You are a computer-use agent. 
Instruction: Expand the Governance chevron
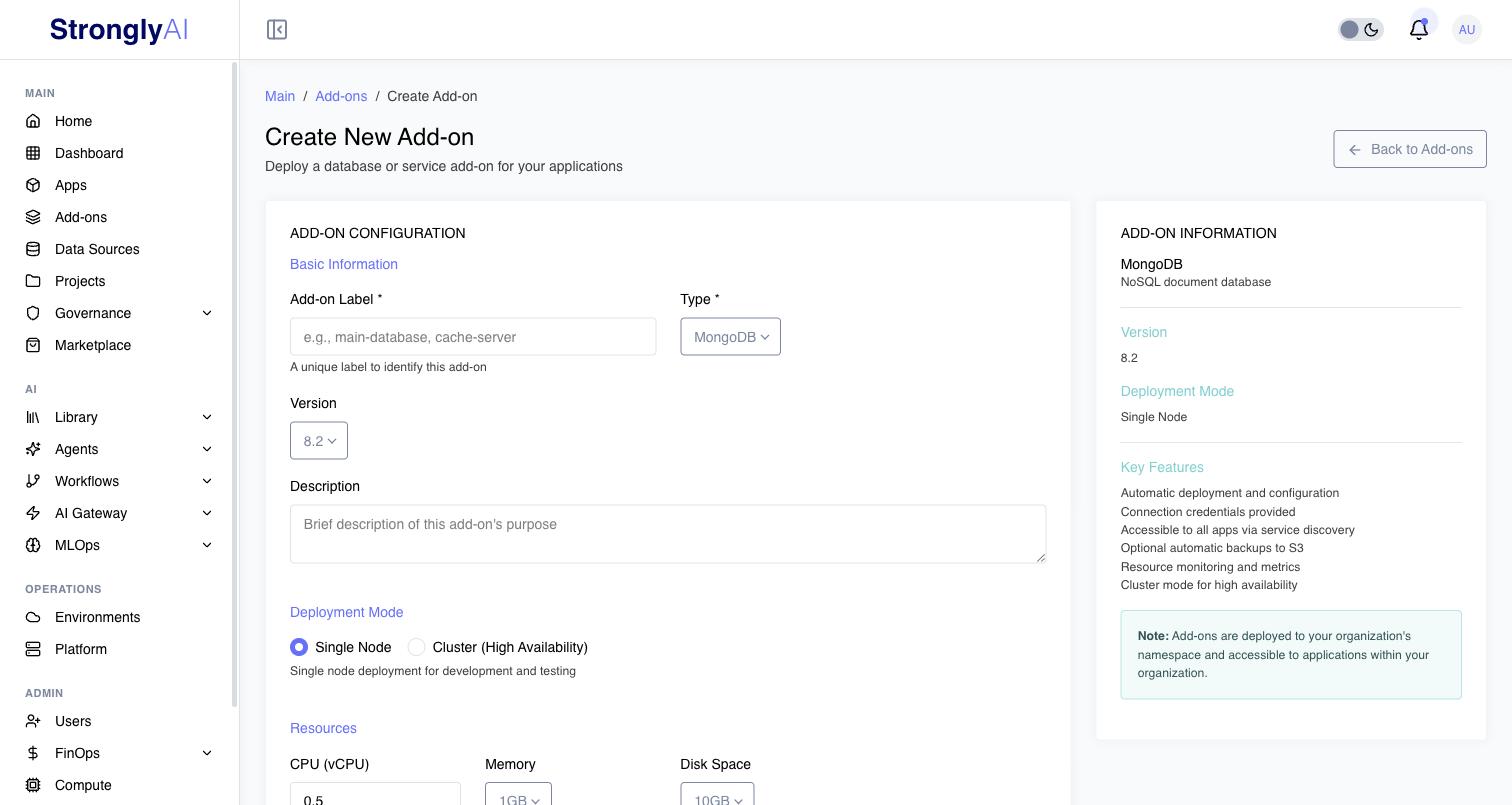coord(207,313)
